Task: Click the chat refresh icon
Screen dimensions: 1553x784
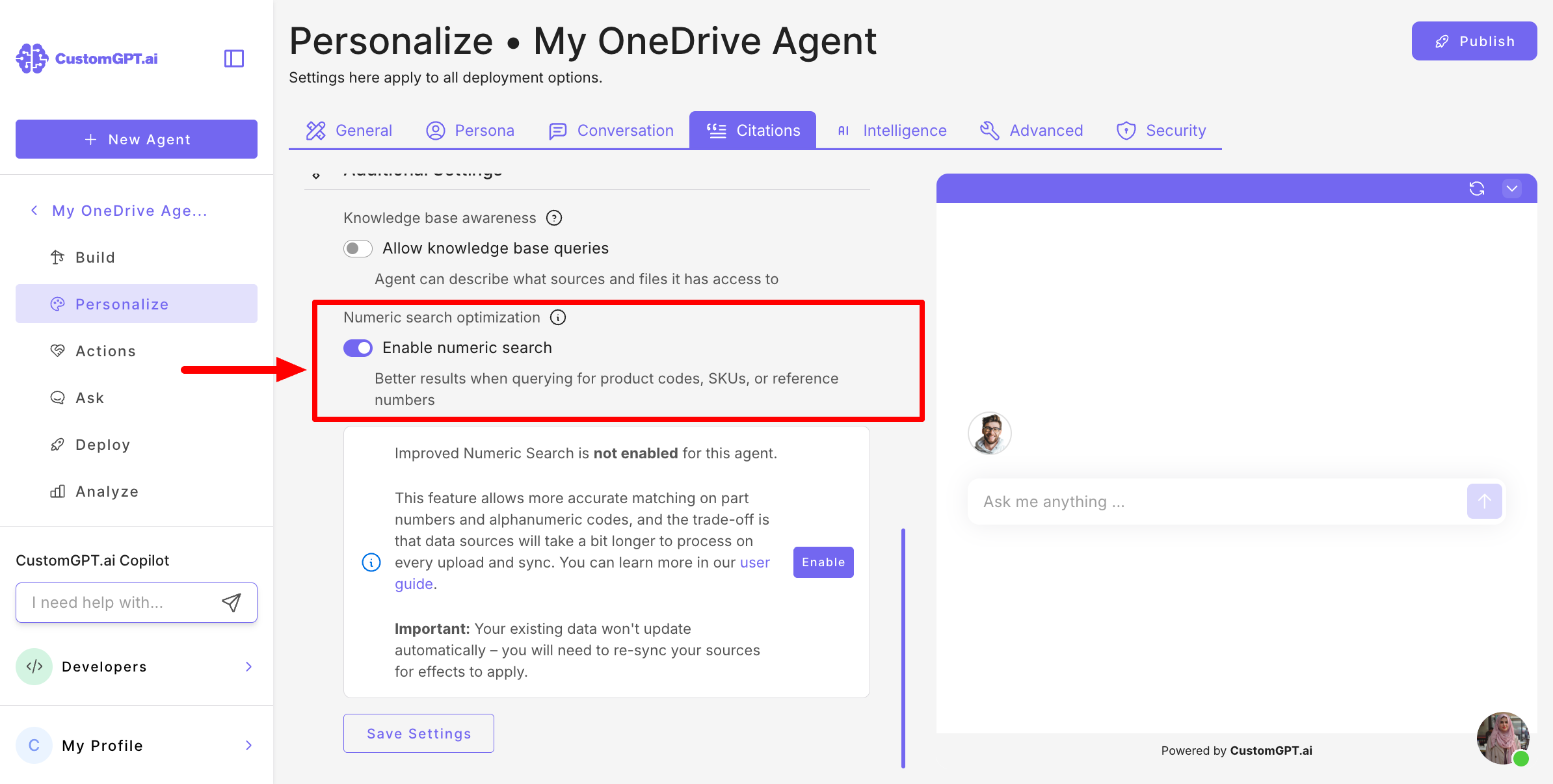Action: [x=1476, y=189]
